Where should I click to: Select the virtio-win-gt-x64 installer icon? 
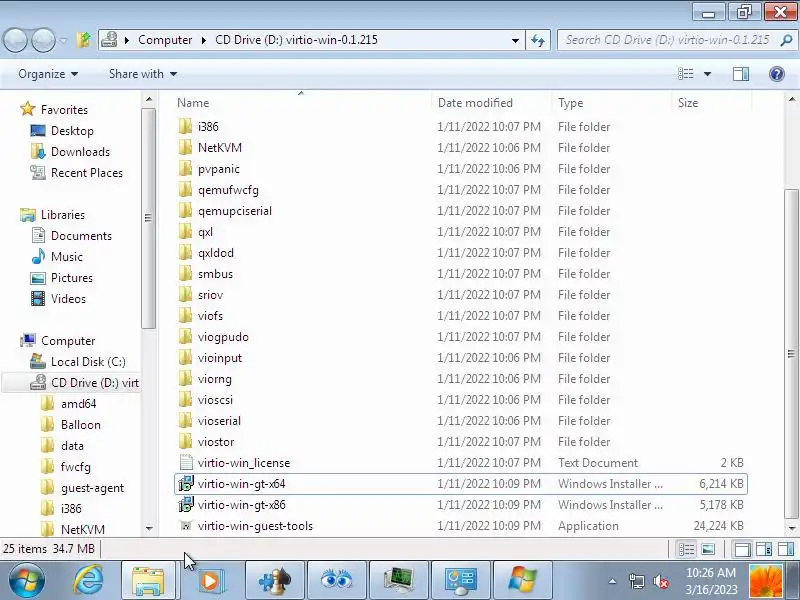186,484
